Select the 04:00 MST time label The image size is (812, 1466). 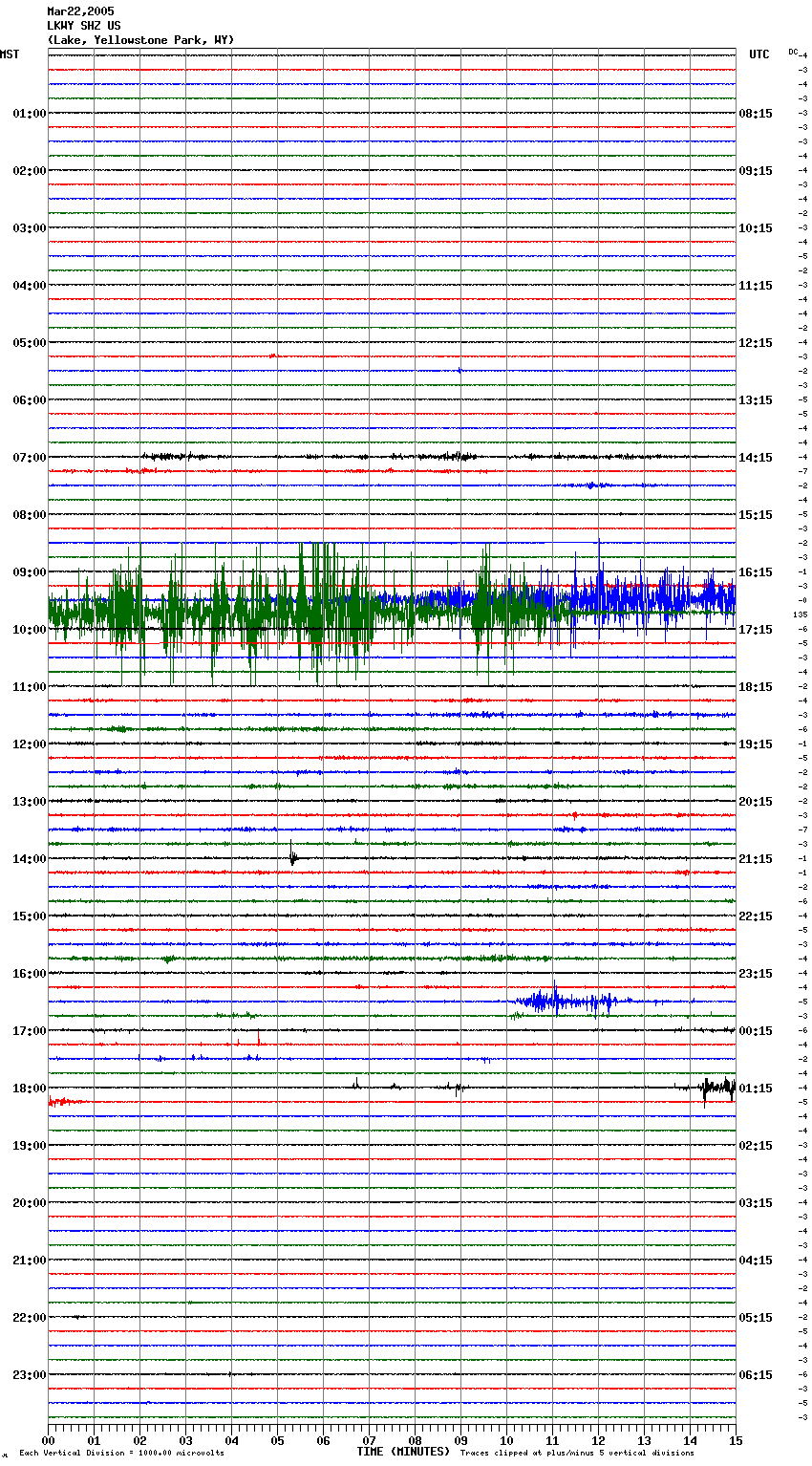pyautogui.click(x=30, y=286)
